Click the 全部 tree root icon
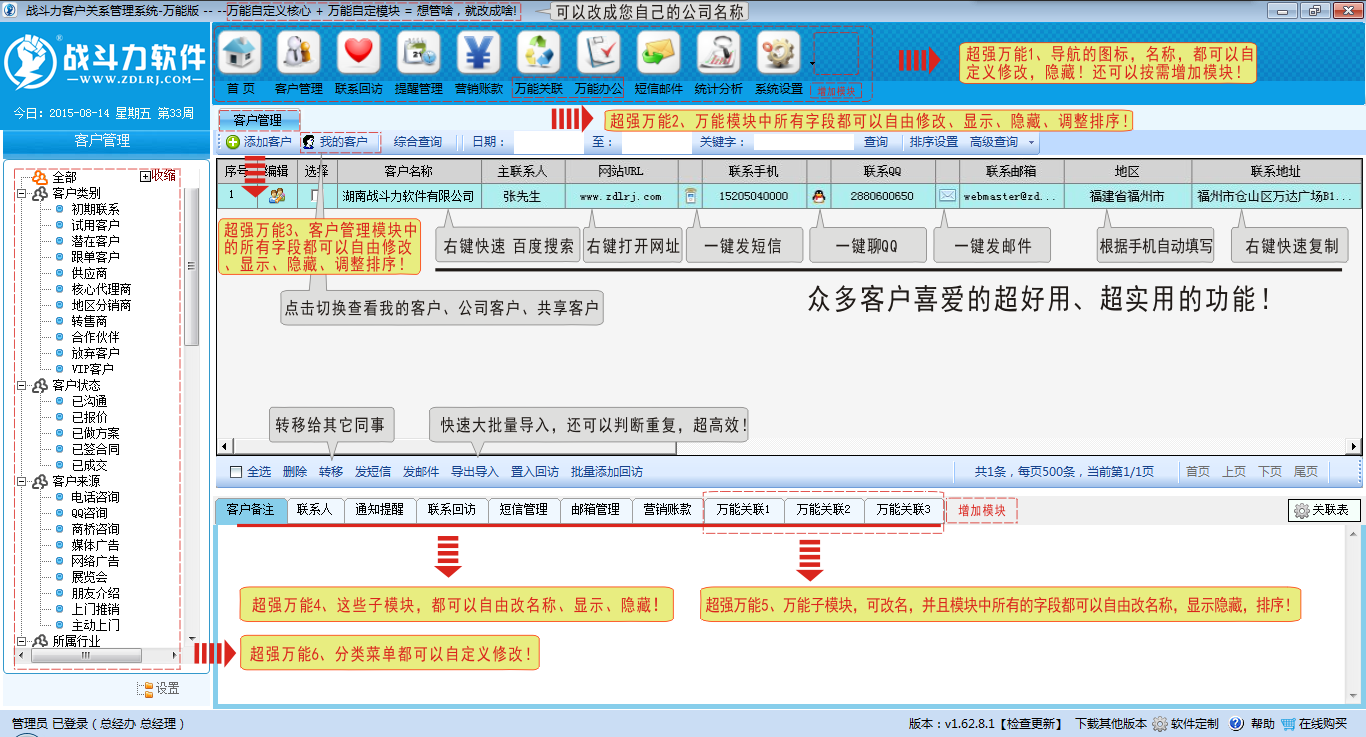The height and width of the screenshot is (737, 1366). point(40,177)
